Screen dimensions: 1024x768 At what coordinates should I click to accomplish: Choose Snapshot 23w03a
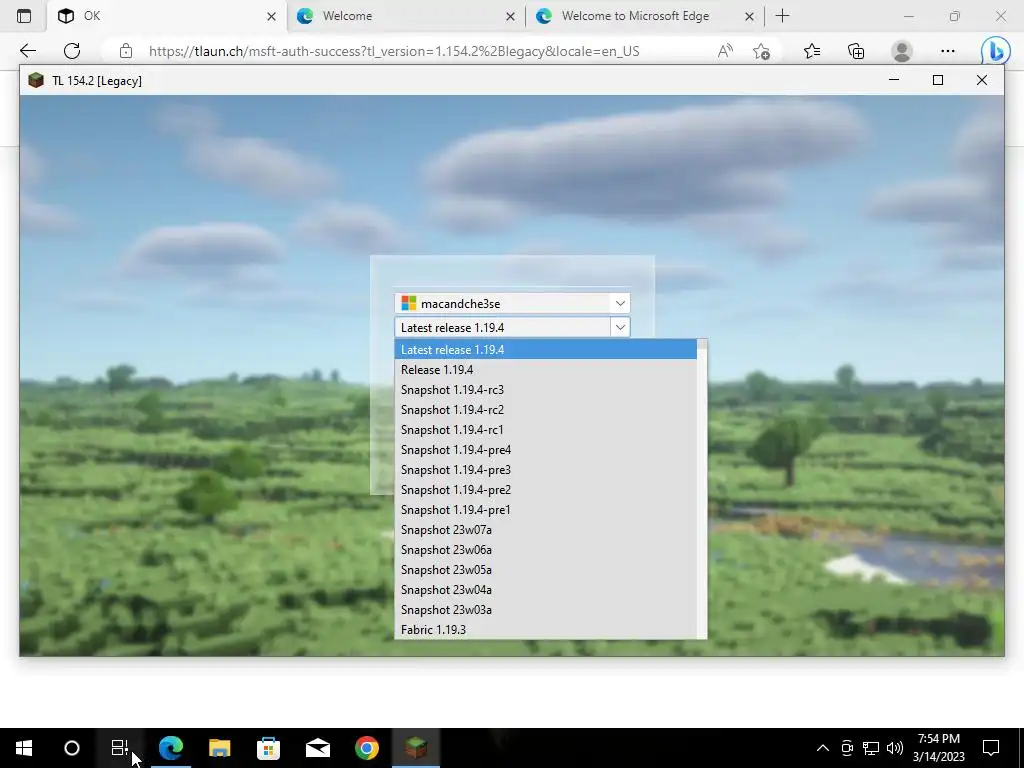click(545, 610)
